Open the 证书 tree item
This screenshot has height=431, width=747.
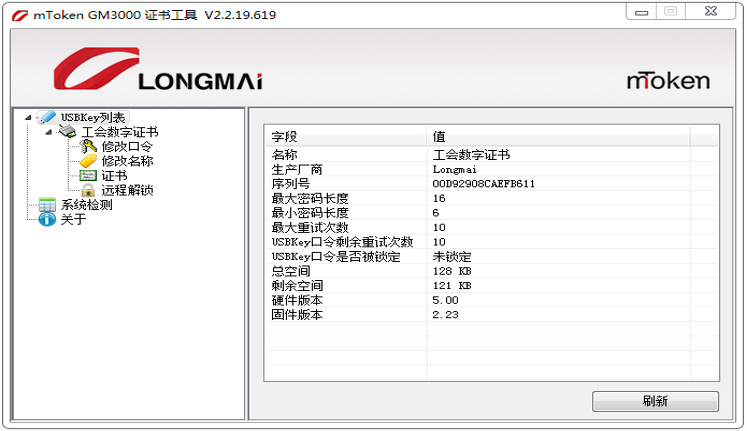tap(114, 176)
